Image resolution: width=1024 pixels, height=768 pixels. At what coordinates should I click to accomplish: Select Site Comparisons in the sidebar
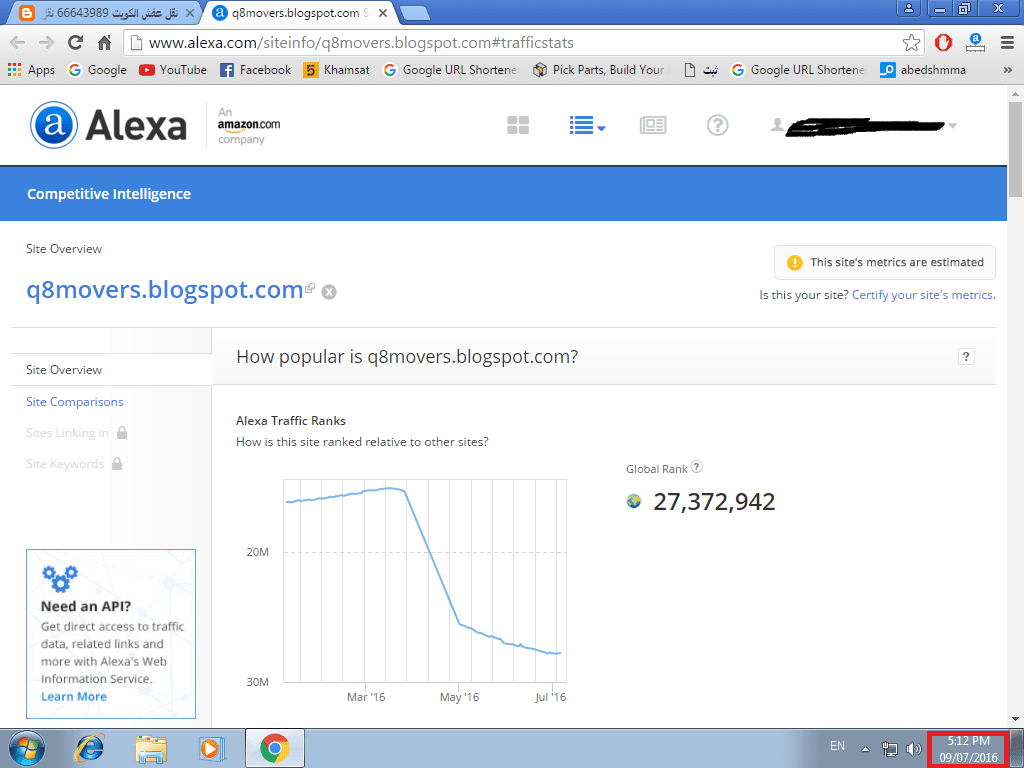pyautogui.click(x=74, y=402)
